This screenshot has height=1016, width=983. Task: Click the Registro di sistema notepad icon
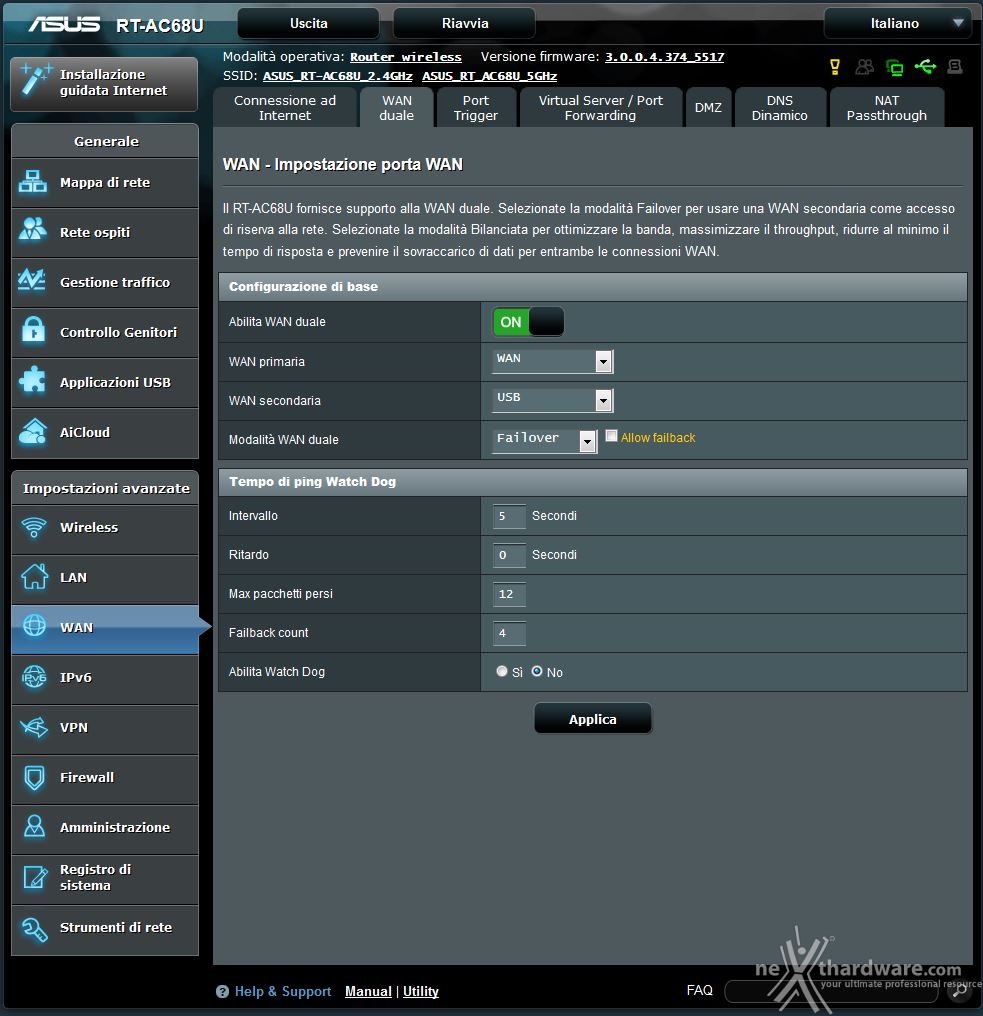[x=35, y=877]
